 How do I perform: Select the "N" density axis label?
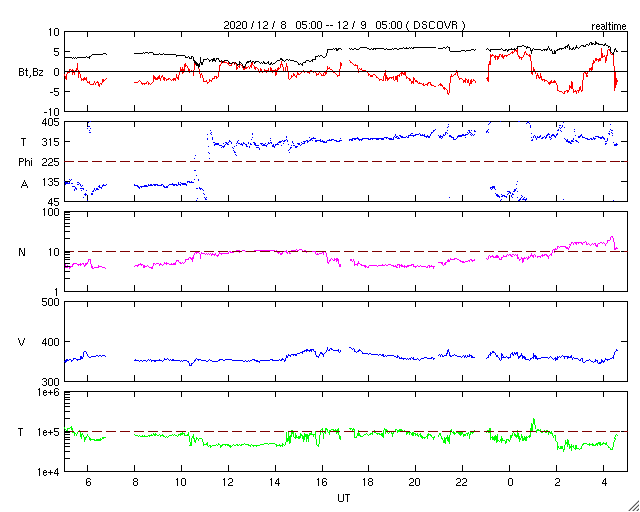coord(22,252)
